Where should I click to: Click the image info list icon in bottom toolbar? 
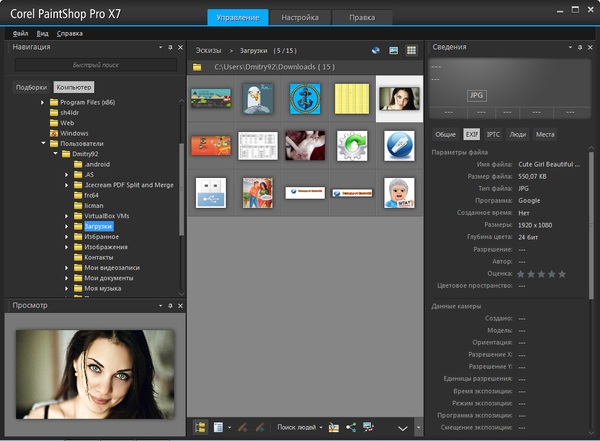tap(218, 427)
